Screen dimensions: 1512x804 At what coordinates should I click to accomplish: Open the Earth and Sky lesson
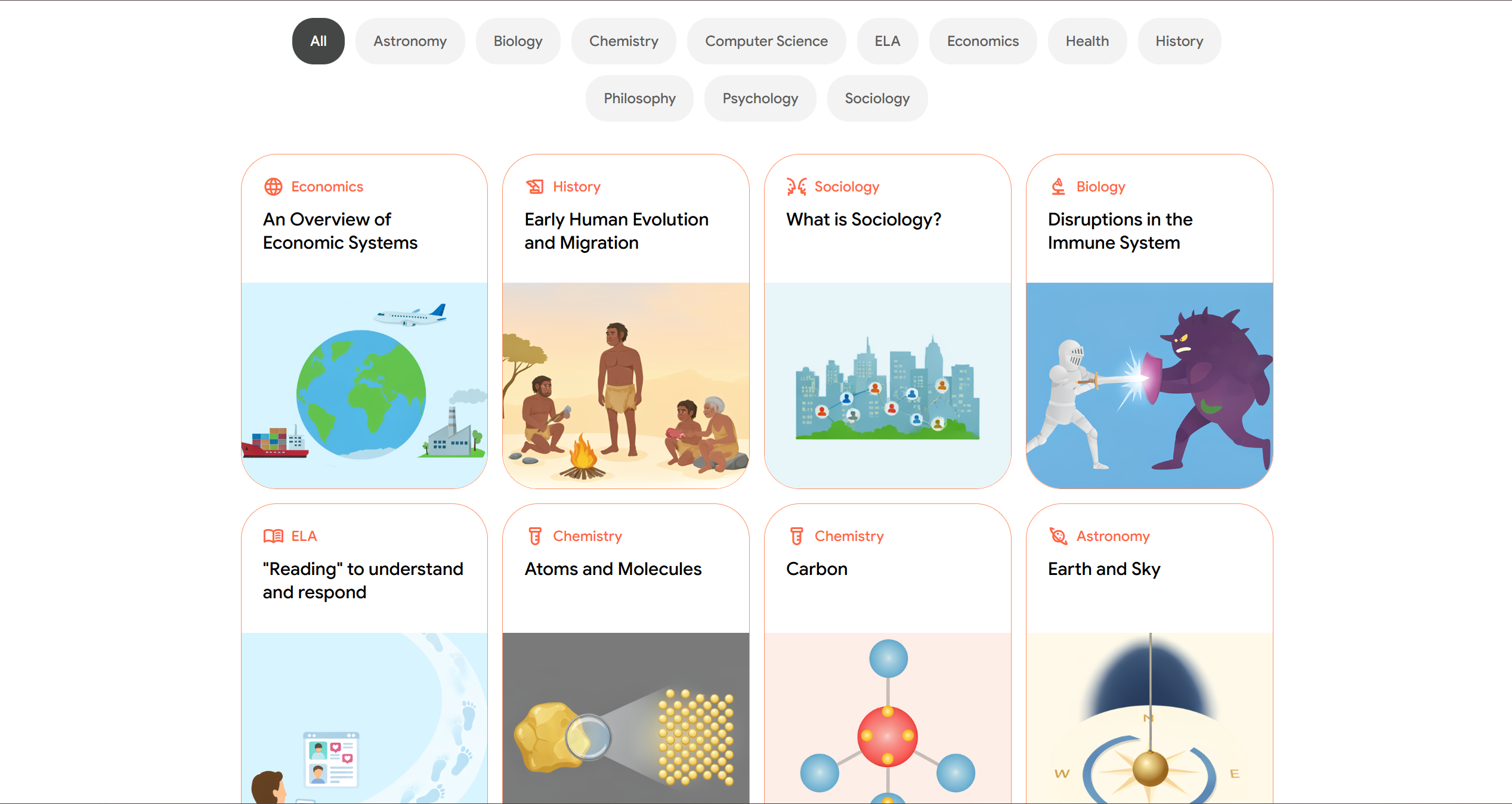point(1103,569)
